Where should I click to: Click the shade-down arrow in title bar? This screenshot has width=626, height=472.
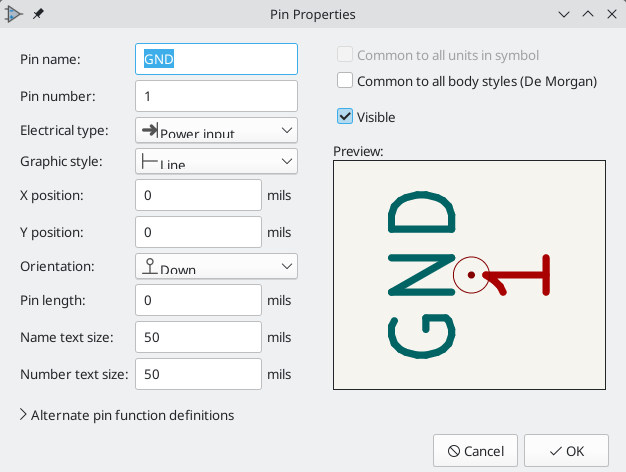tap(564, 15)
